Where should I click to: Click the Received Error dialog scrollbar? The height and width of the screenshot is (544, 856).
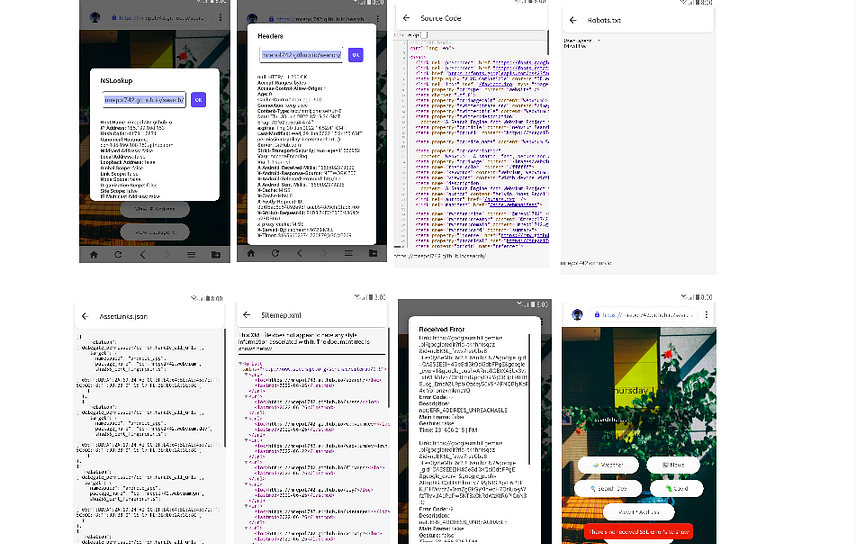click(x=529, y=399)
